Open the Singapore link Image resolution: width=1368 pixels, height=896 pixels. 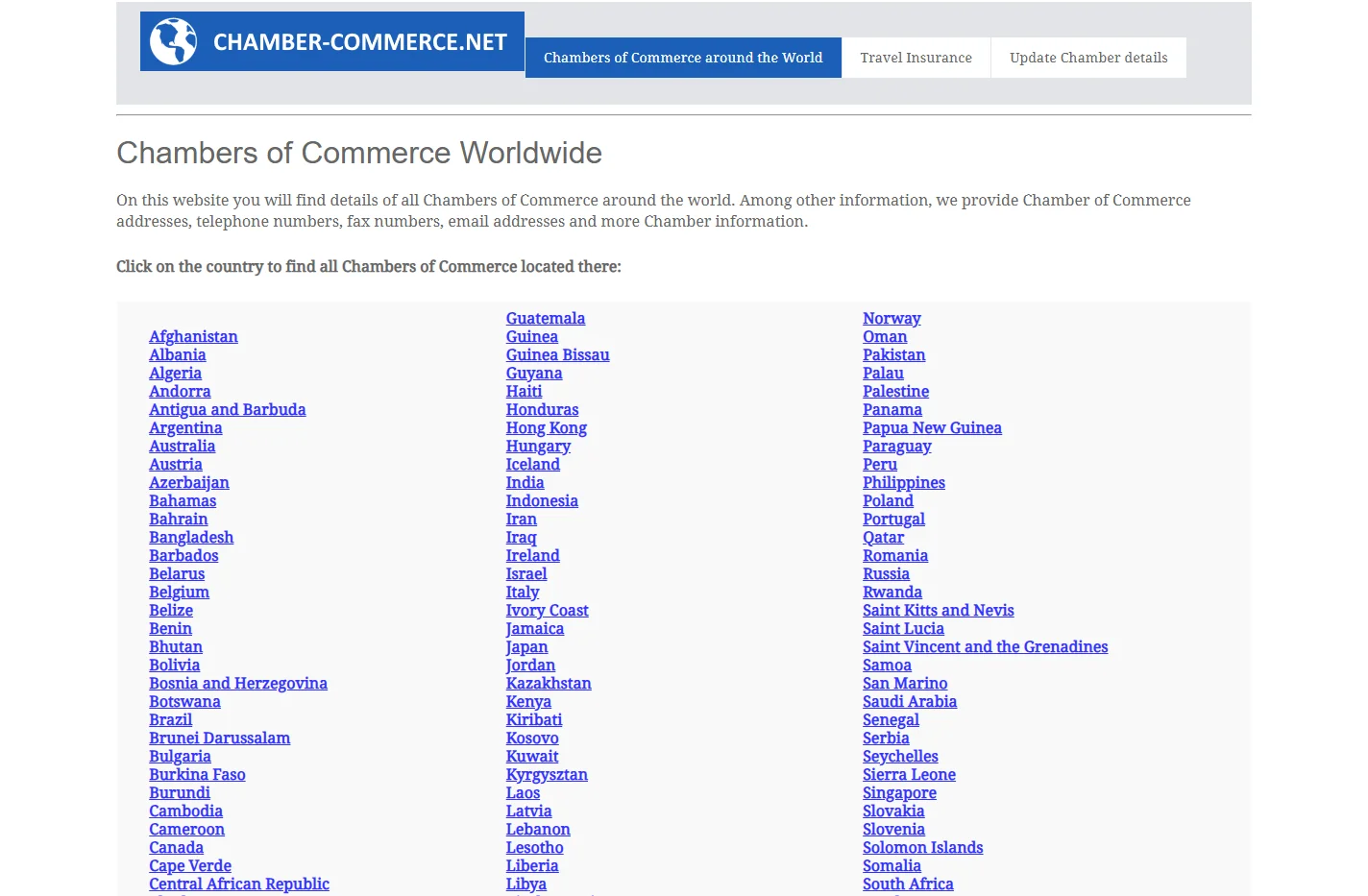pyautogui.click(x=899, y=792)
